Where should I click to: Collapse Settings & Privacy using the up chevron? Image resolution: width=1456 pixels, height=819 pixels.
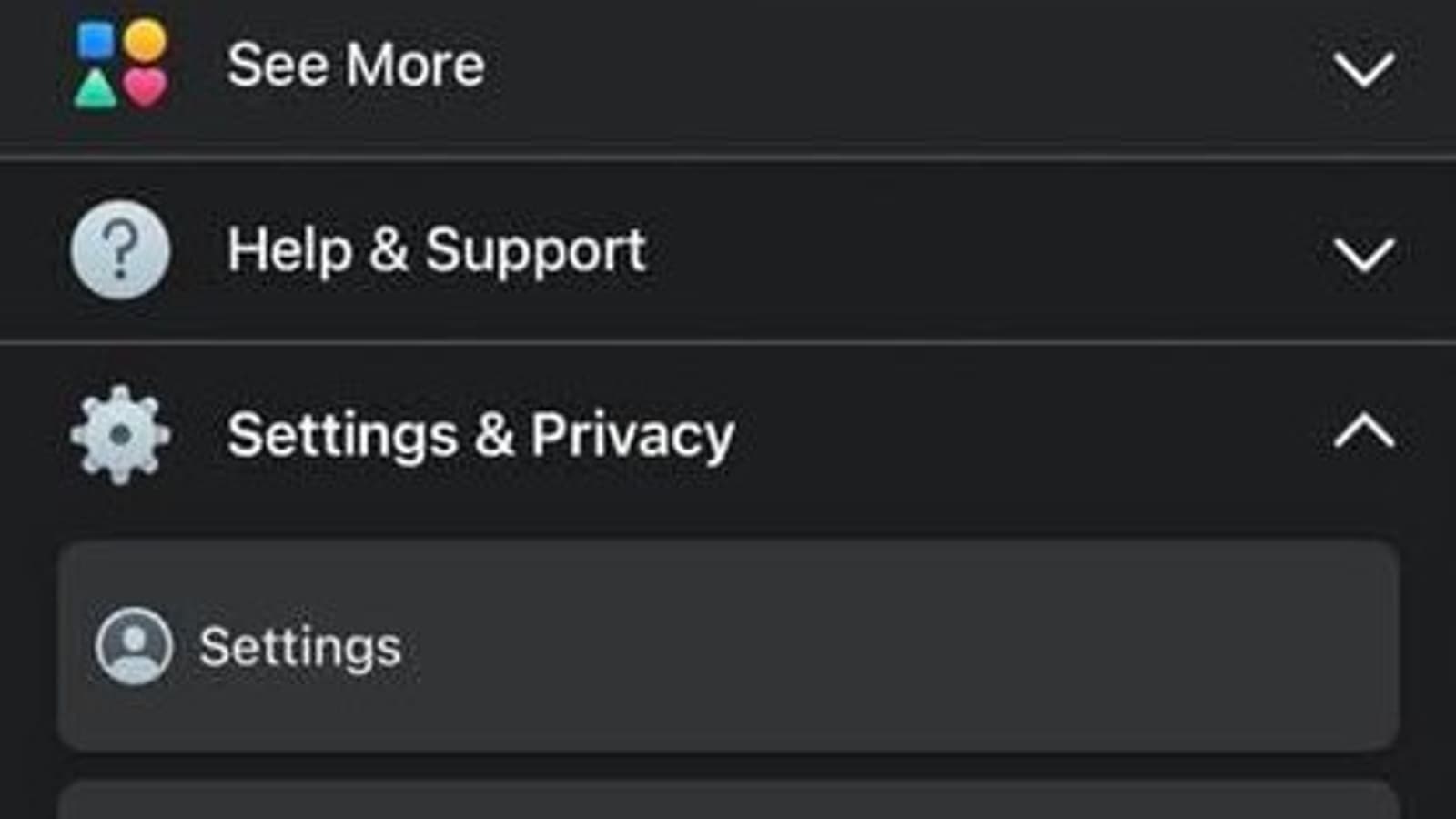coord(1363,431)
